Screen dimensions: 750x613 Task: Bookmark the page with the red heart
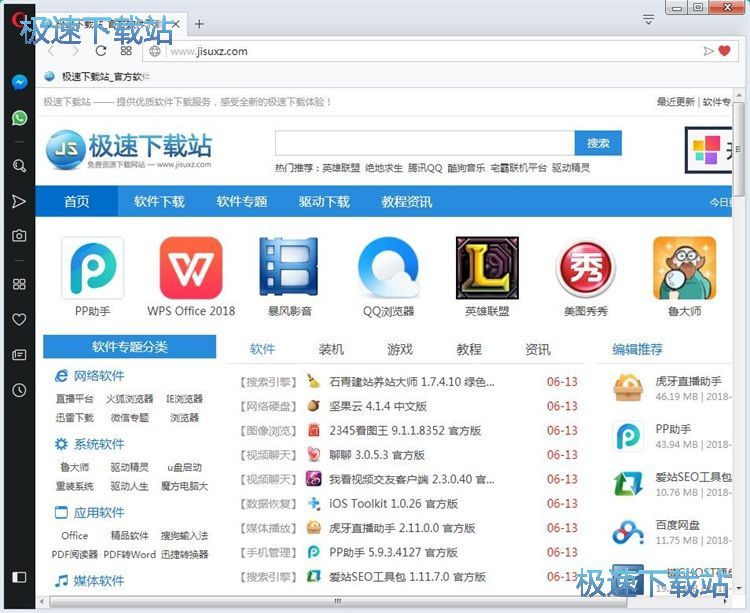coord(725,51)
